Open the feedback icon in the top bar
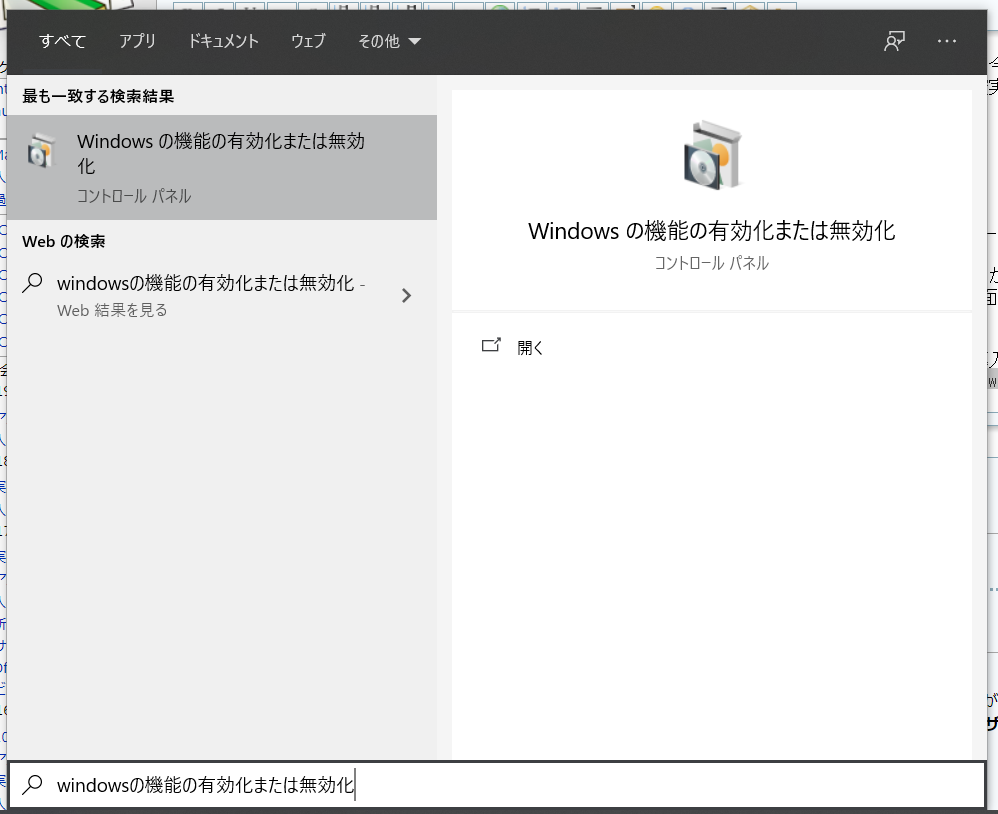The image size is (998, 814). [893, 41]
